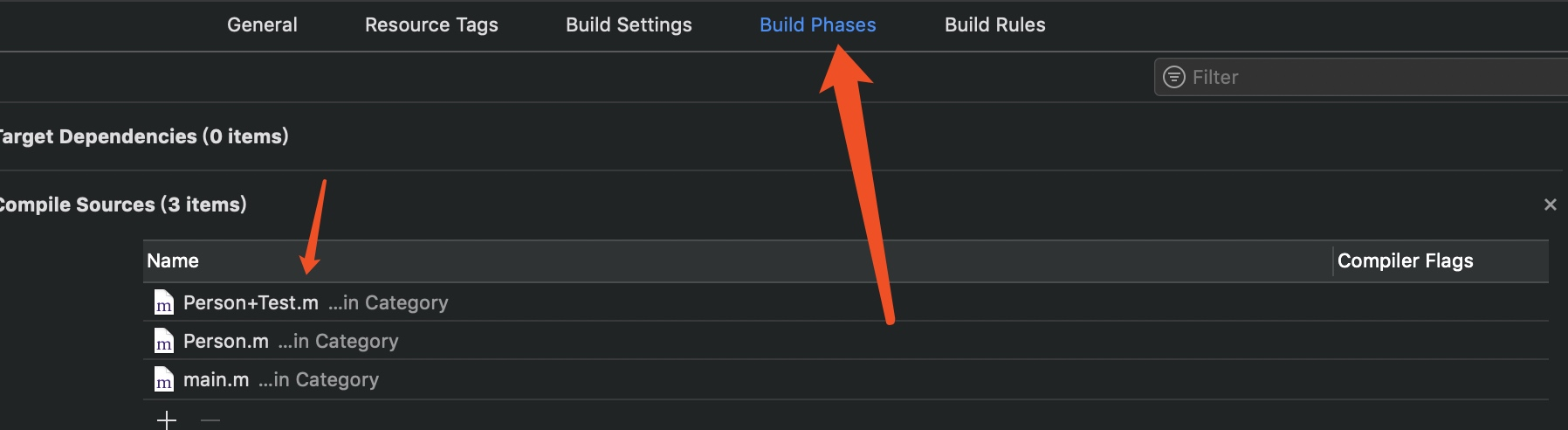The height and width of the screenshot is (430, 1568).
Task: Click the main.m file icon
Action: click(163, 379)
